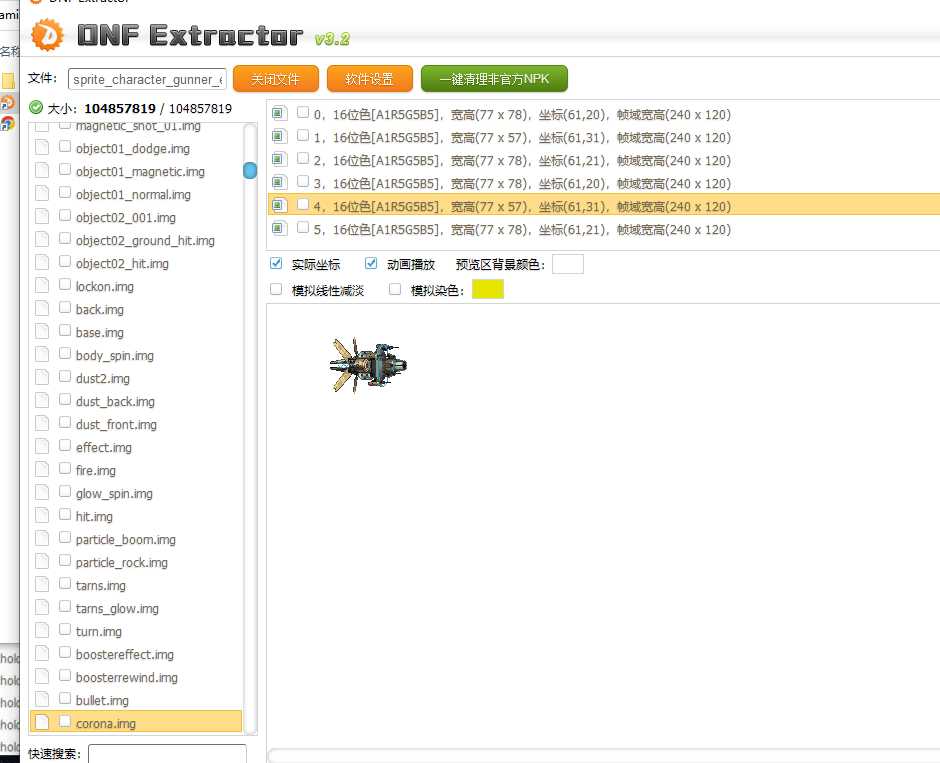
Task: Click the file icon beside hit.img
Action: [42, 516]
